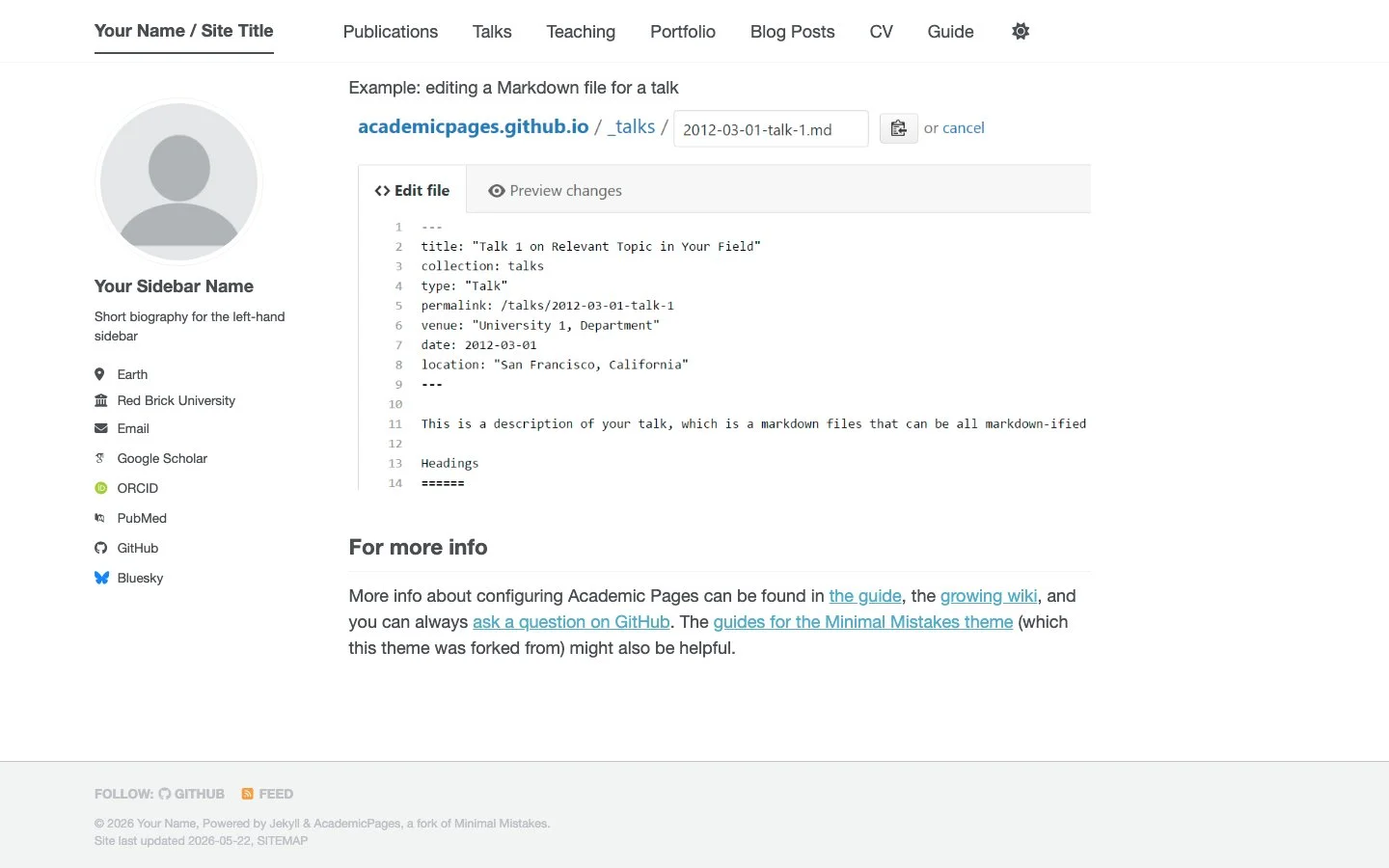Open the Guide page in navigation

pyautogui.click(x=951, y=32)
